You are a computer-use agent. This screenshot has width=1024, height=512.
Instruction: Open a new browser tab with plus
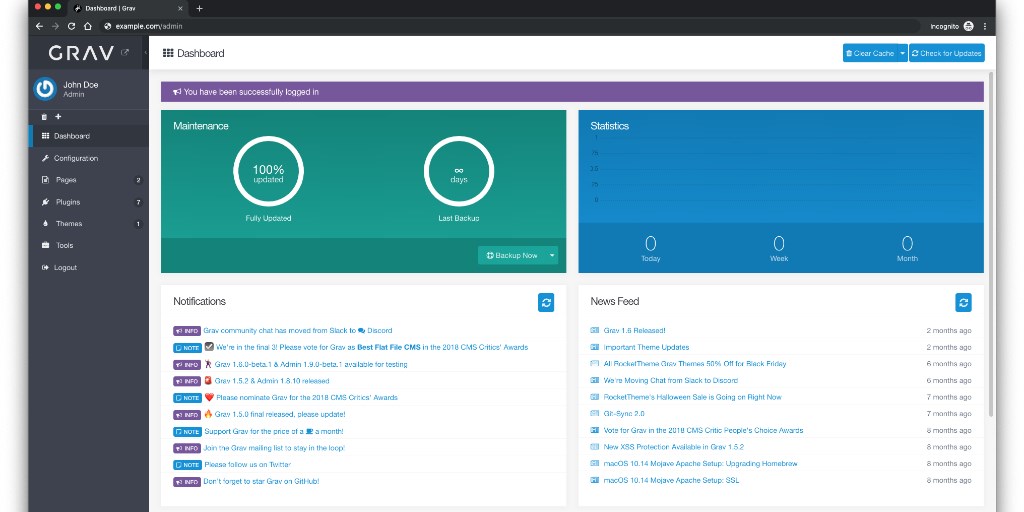[x=199, y=8]
